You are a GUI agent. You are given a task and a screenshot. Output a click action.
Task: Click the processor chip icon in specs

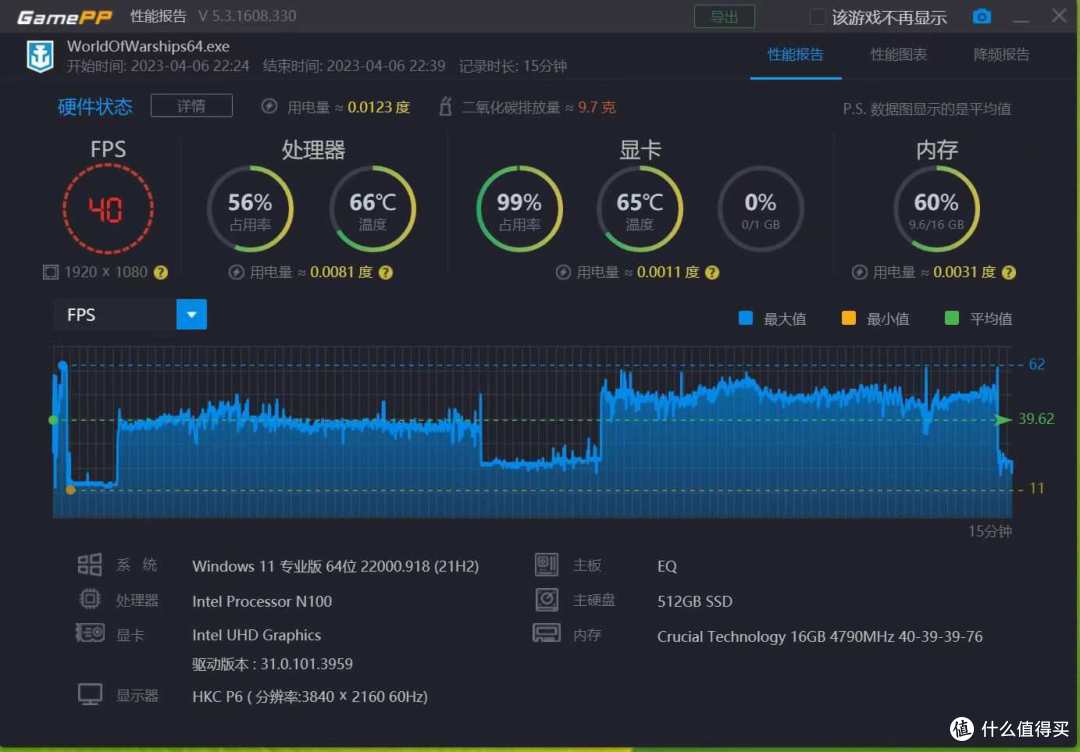[90, 599]
